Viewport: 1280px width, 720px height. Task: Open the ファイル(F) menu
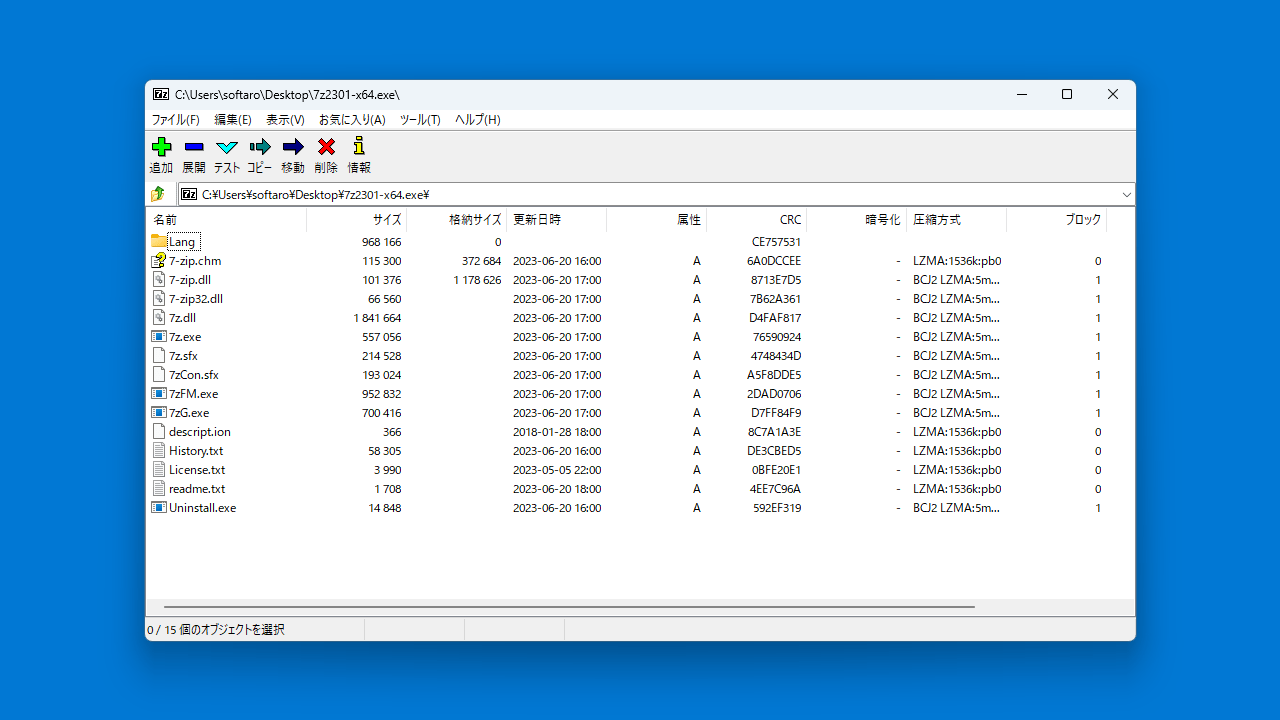pos(175,119)
